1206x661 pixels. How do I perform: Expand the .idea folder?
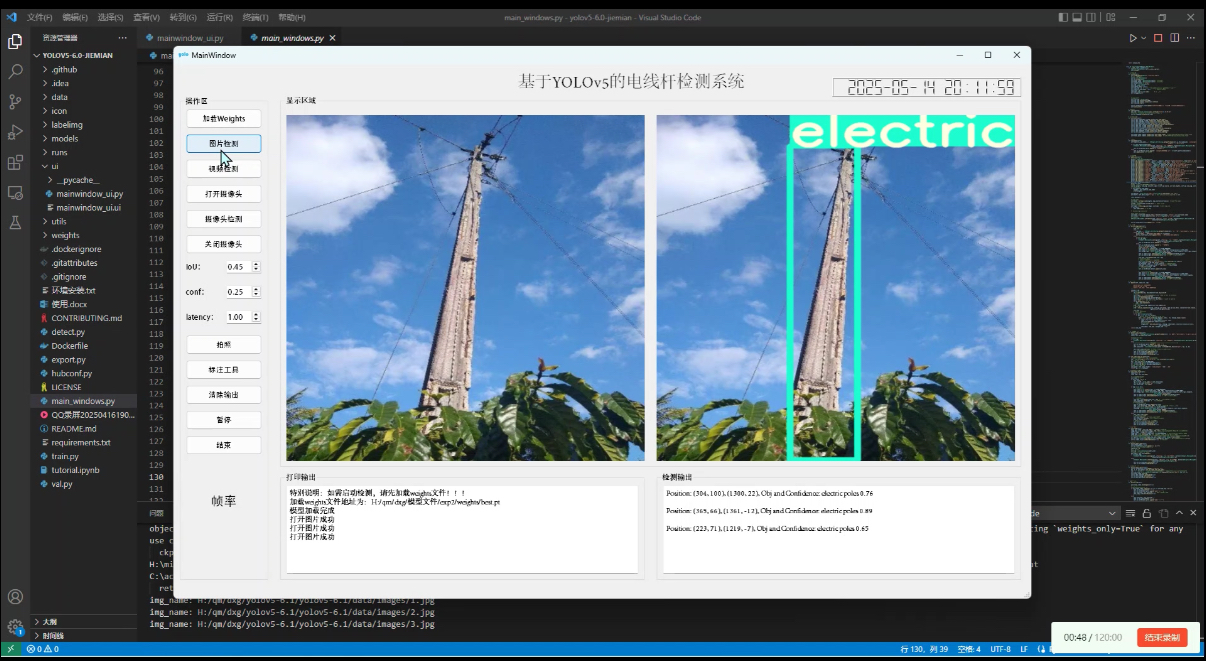click(x=84, y=83)
